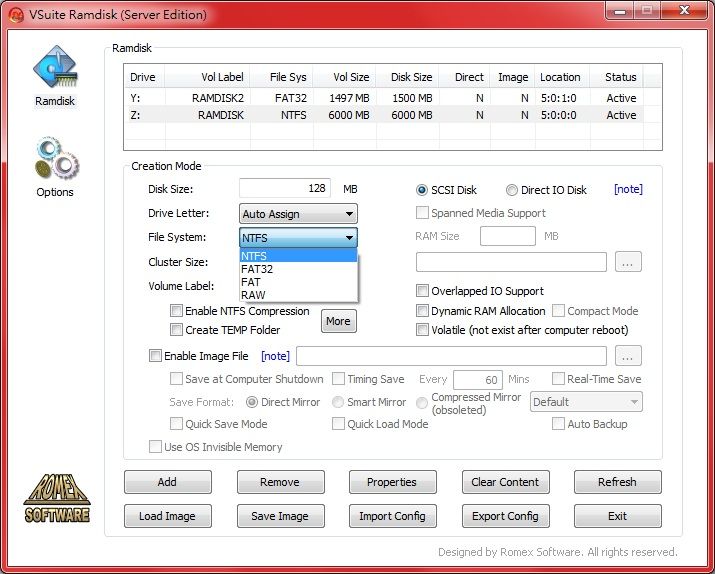The image size is (715, 574).
Task: Click Save Image button
Action: 280,516
